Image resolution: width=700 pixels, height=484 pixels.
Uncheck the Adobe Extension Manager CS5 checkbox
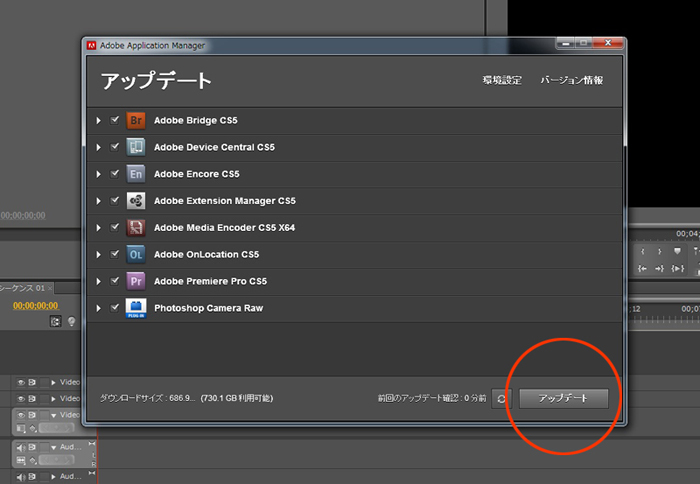[x=115, y=200]
